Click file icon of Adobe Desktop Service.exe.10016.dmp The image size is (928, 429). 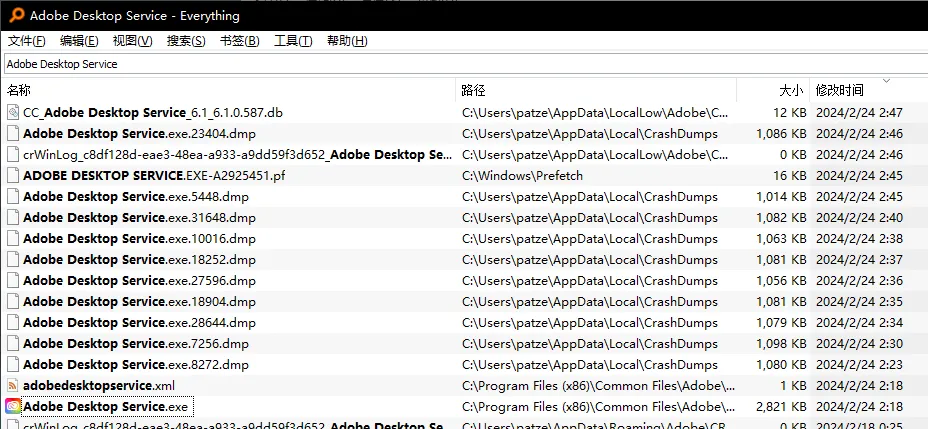click(13, 238)
